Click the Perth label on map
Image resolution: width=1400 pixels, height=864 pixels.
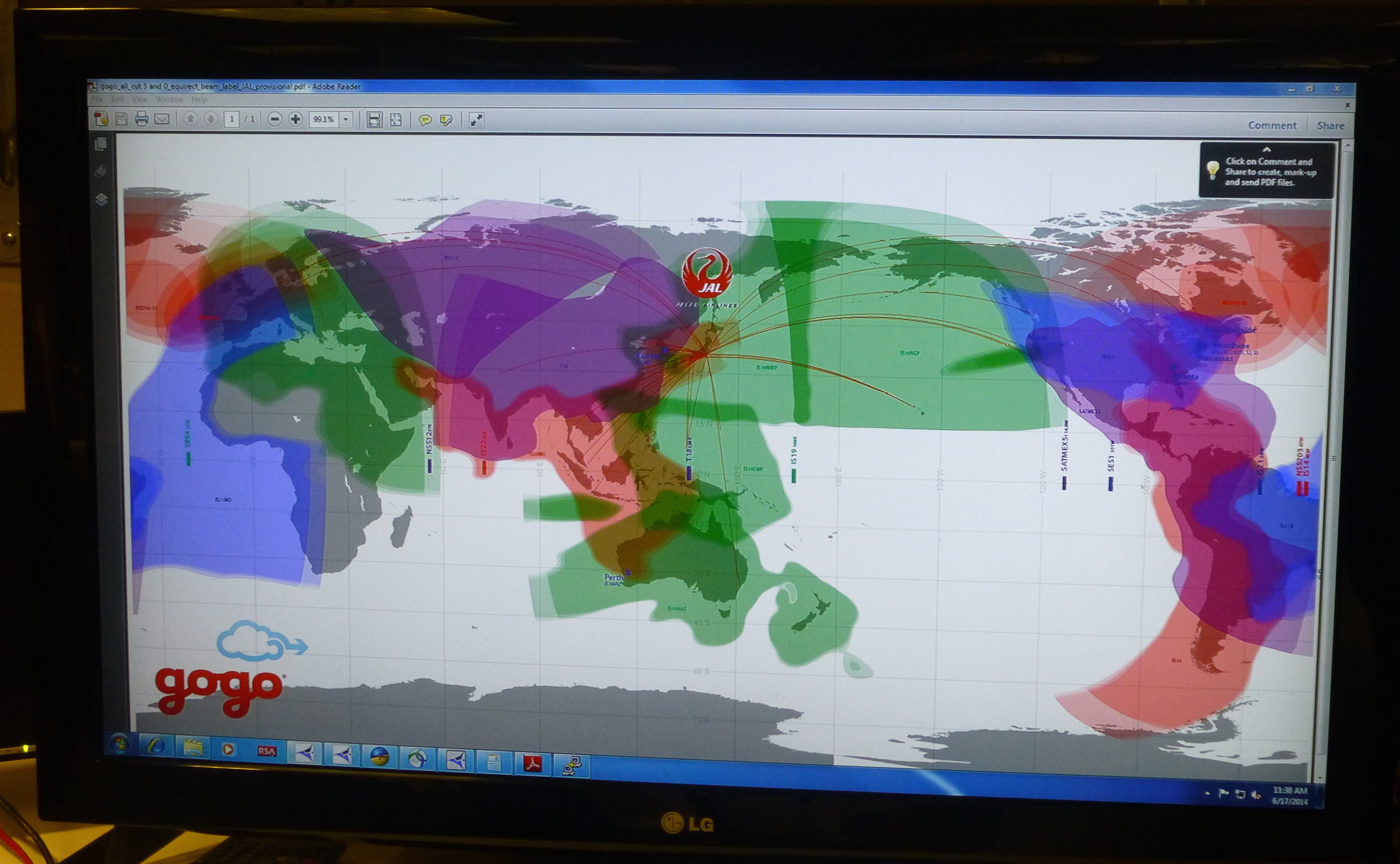click(x=614, y=577)
